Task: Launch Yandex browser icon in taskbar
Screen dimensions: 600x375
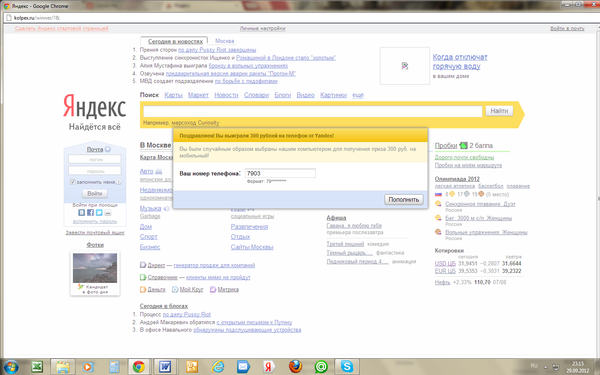Action: pos(269,367)
